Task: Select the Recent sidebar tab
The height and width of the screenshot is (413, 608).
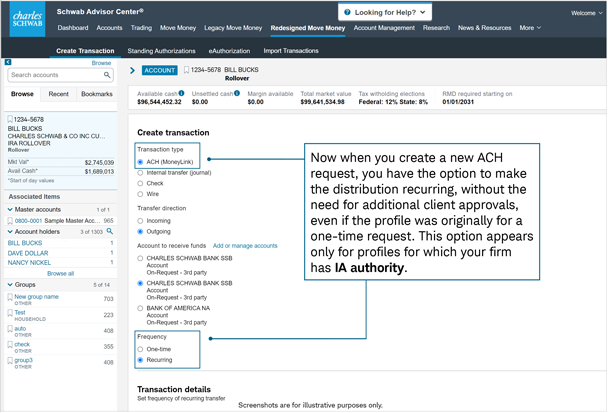Action: pos(58,94)
